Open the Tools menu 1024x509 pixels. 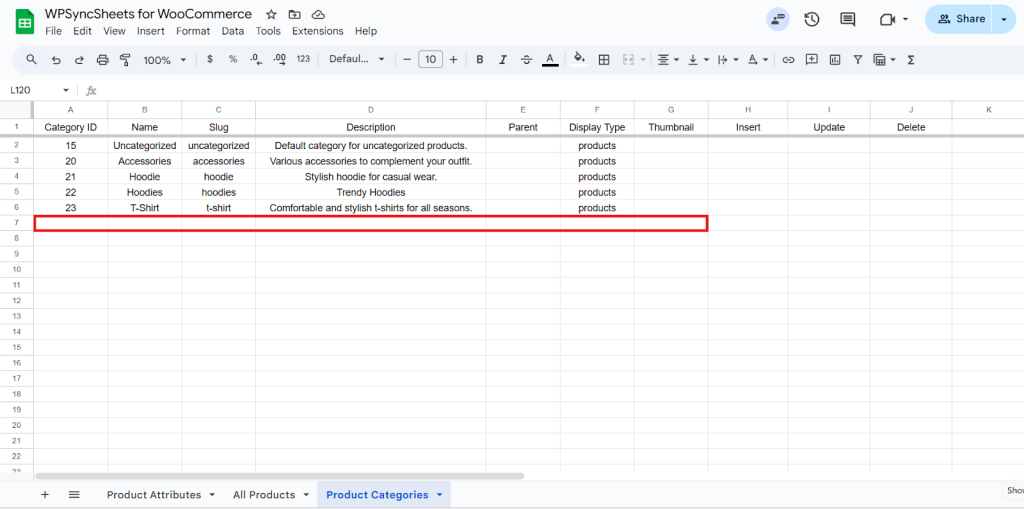coord(268,31)
